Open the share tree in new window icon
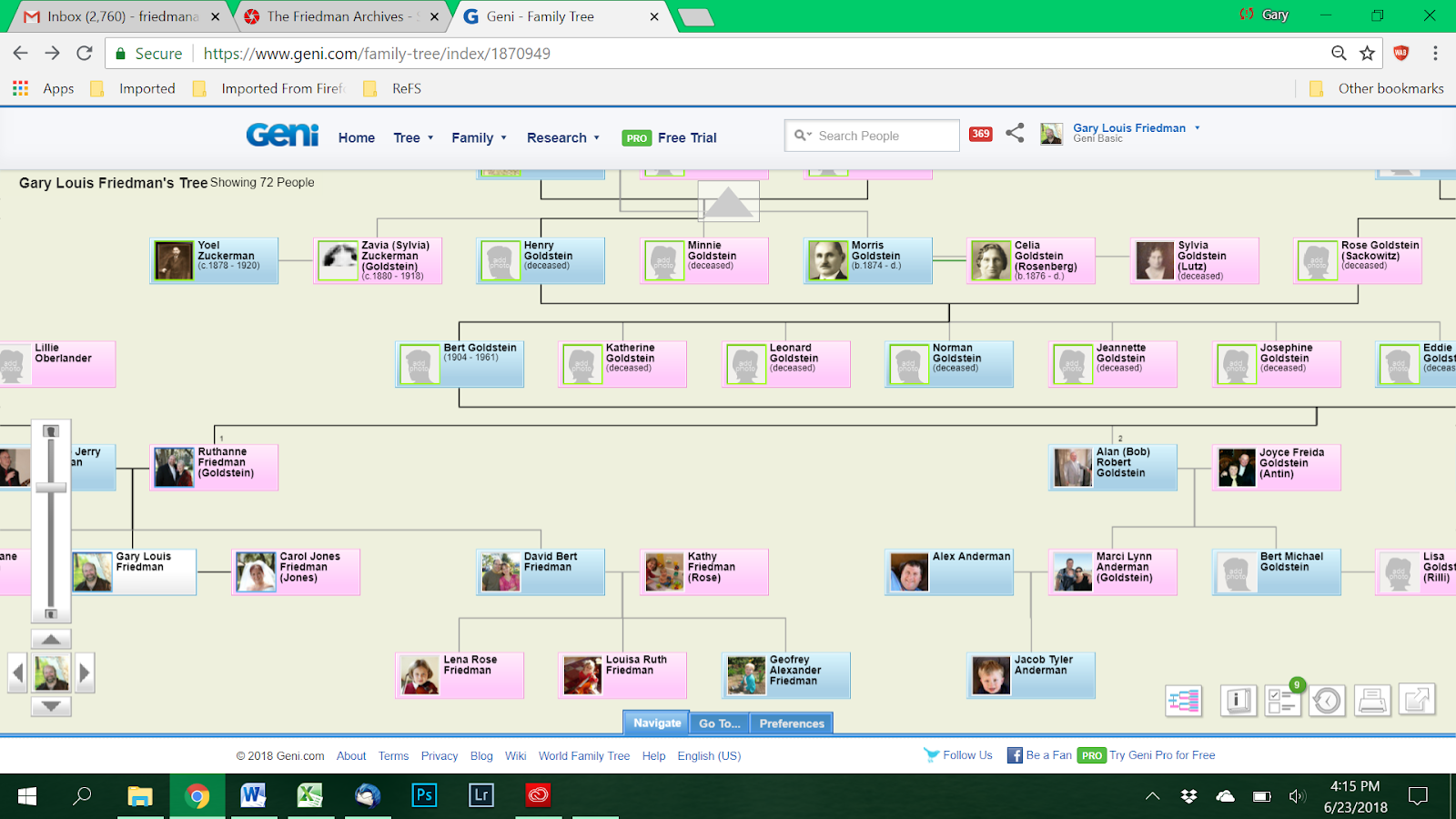 1416,701
